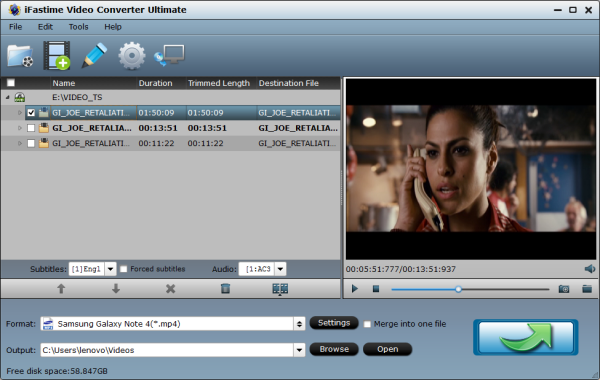Mute audio with the speaker icon
Screen dimensions: 600x380
coord(590,269)
